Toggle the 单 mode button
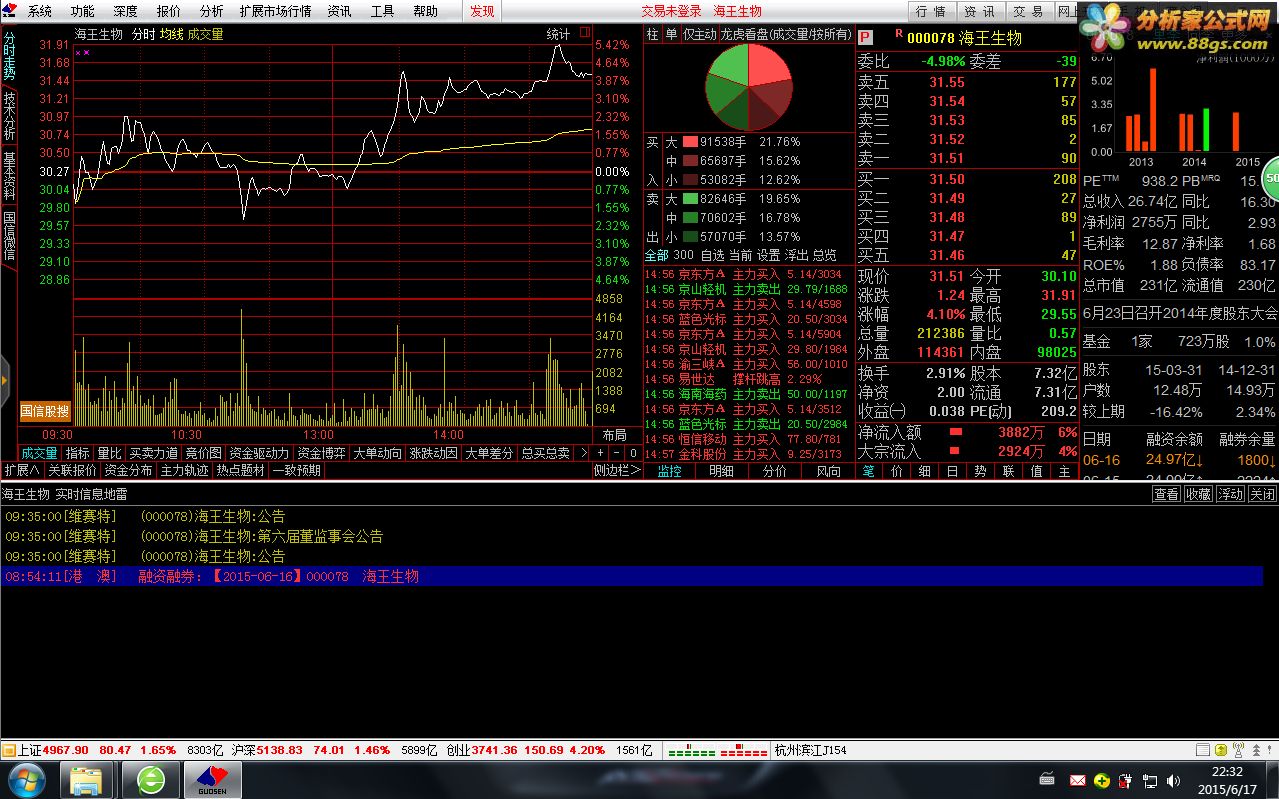This screenshot has width=1279, height=799. tap(671, 34)
